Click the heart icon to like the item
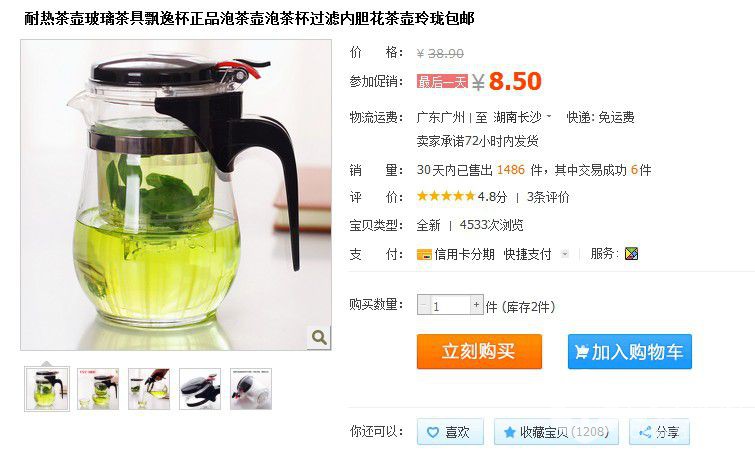 tap(433, 432)
